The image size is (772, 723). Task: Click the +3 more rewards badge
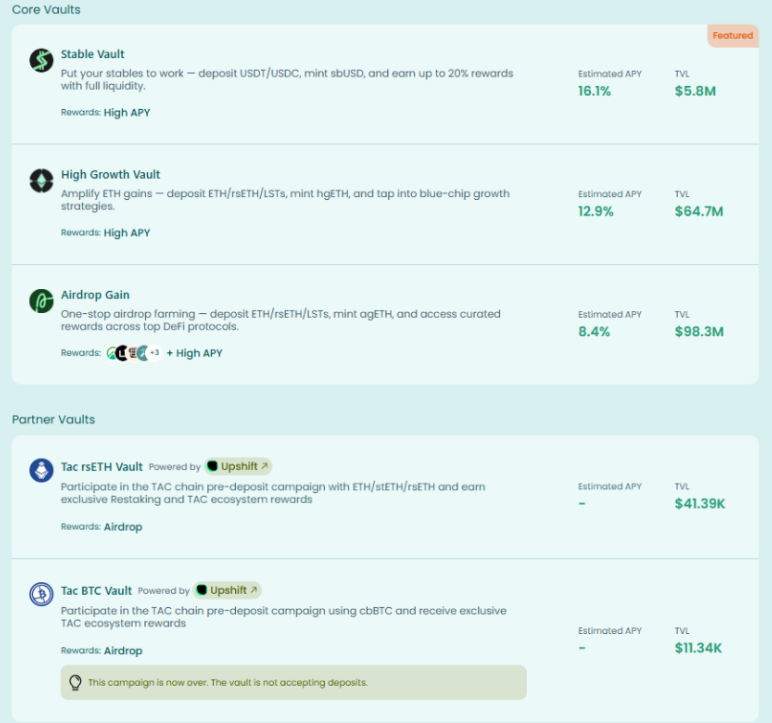click(154, 353)
